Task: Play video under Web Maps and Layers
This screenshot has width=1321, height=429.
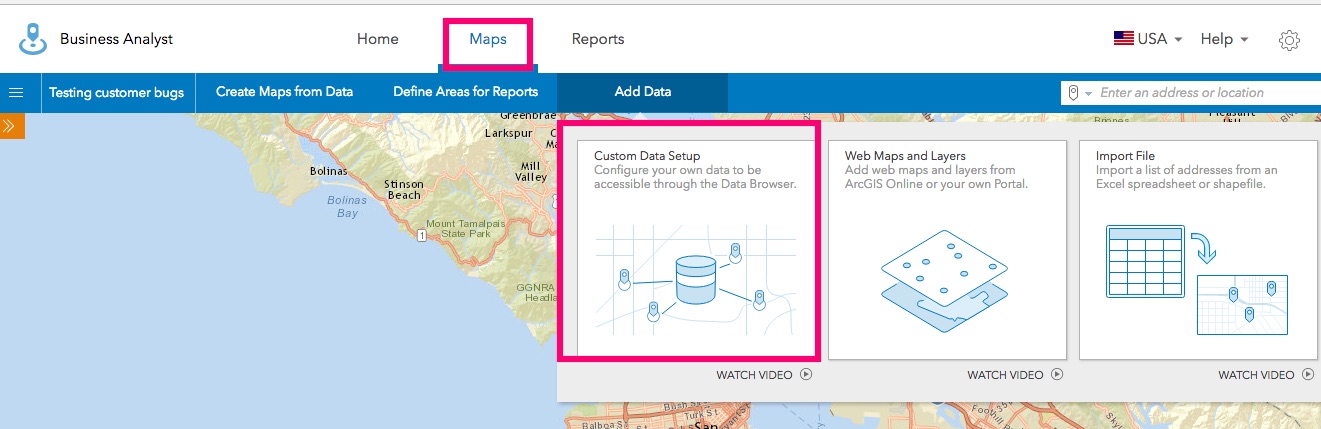Action: click(1057, 375)
